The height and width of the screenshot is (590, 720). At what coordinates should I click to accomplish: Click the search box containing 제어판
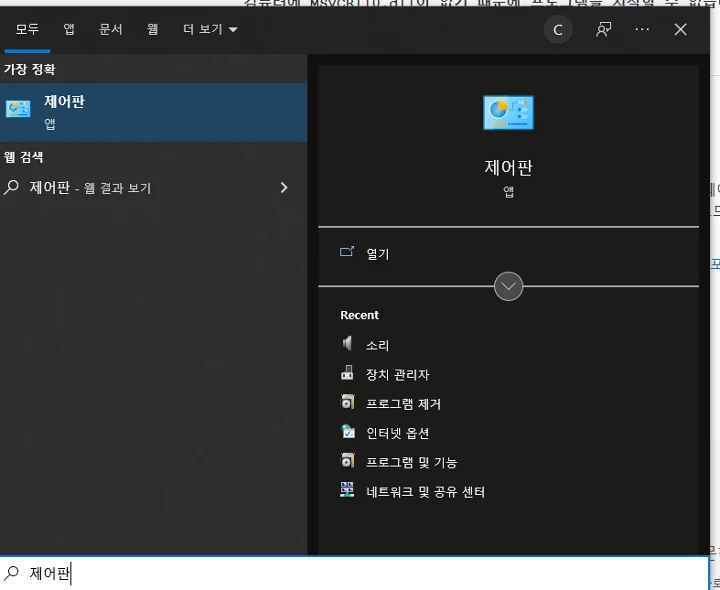[x=354, y=573]
